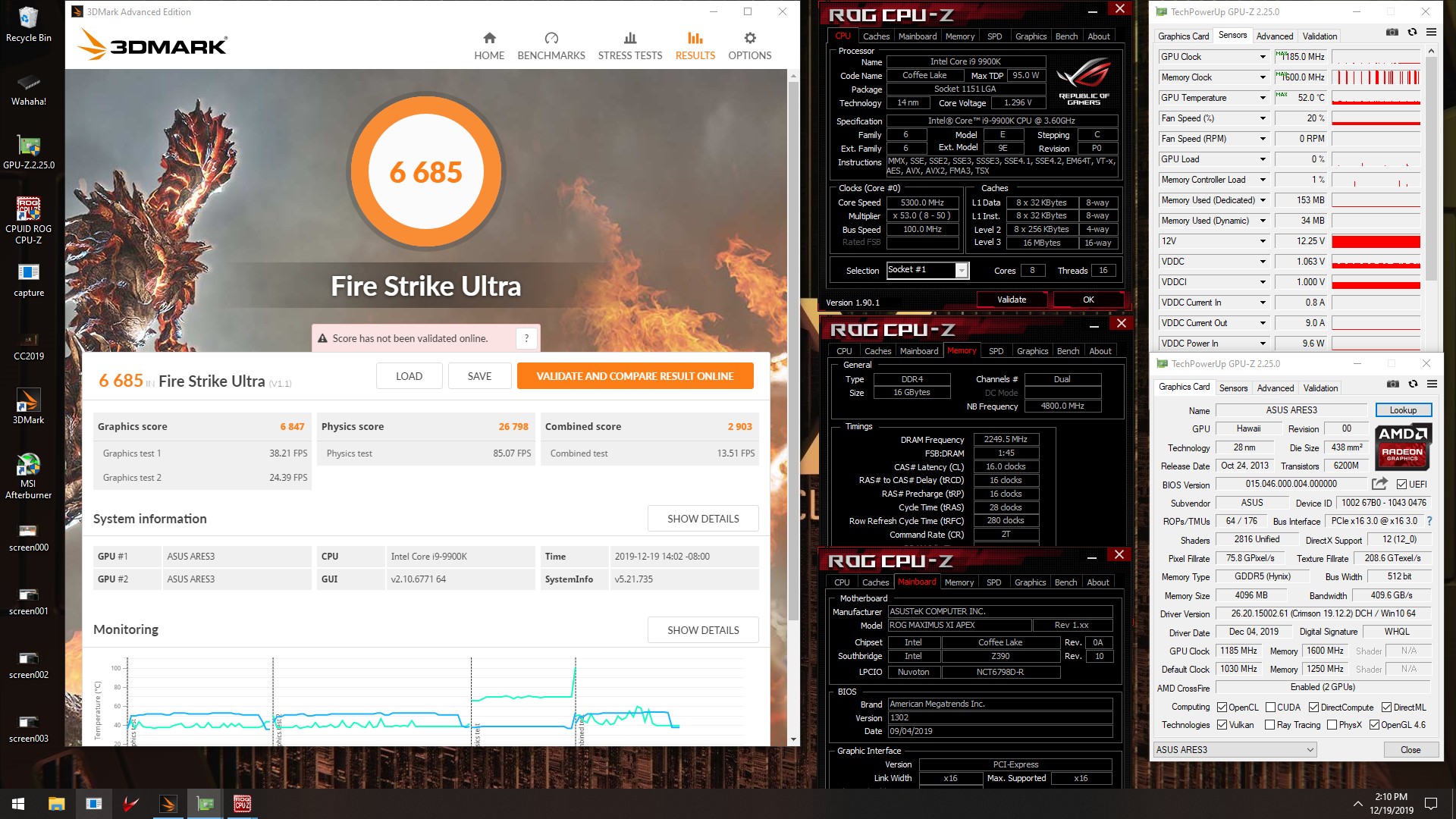
Task: Launch 3DMark desktop shortcut
Action: coord(28,407)
